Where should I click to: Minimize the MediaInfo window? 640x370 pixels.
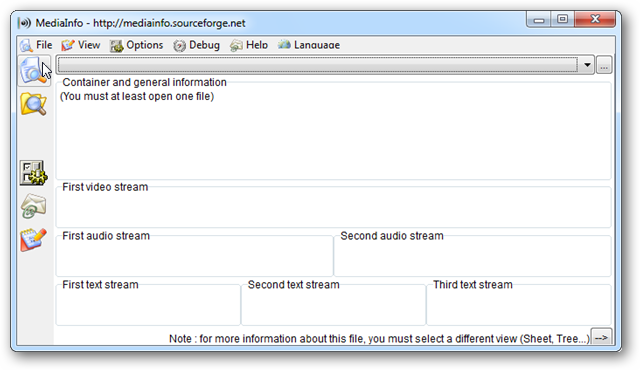point(538,19)
